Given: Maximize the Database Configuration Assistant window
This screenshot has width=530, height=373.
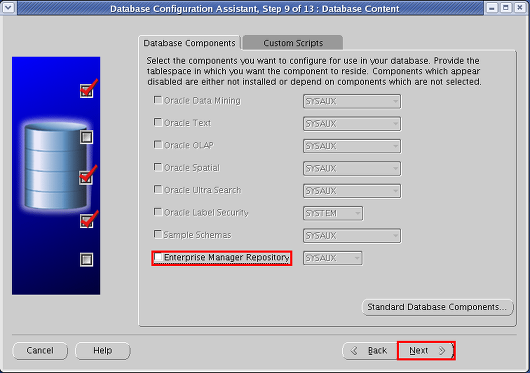Looking at the screenshot, I should click(506, 8).
